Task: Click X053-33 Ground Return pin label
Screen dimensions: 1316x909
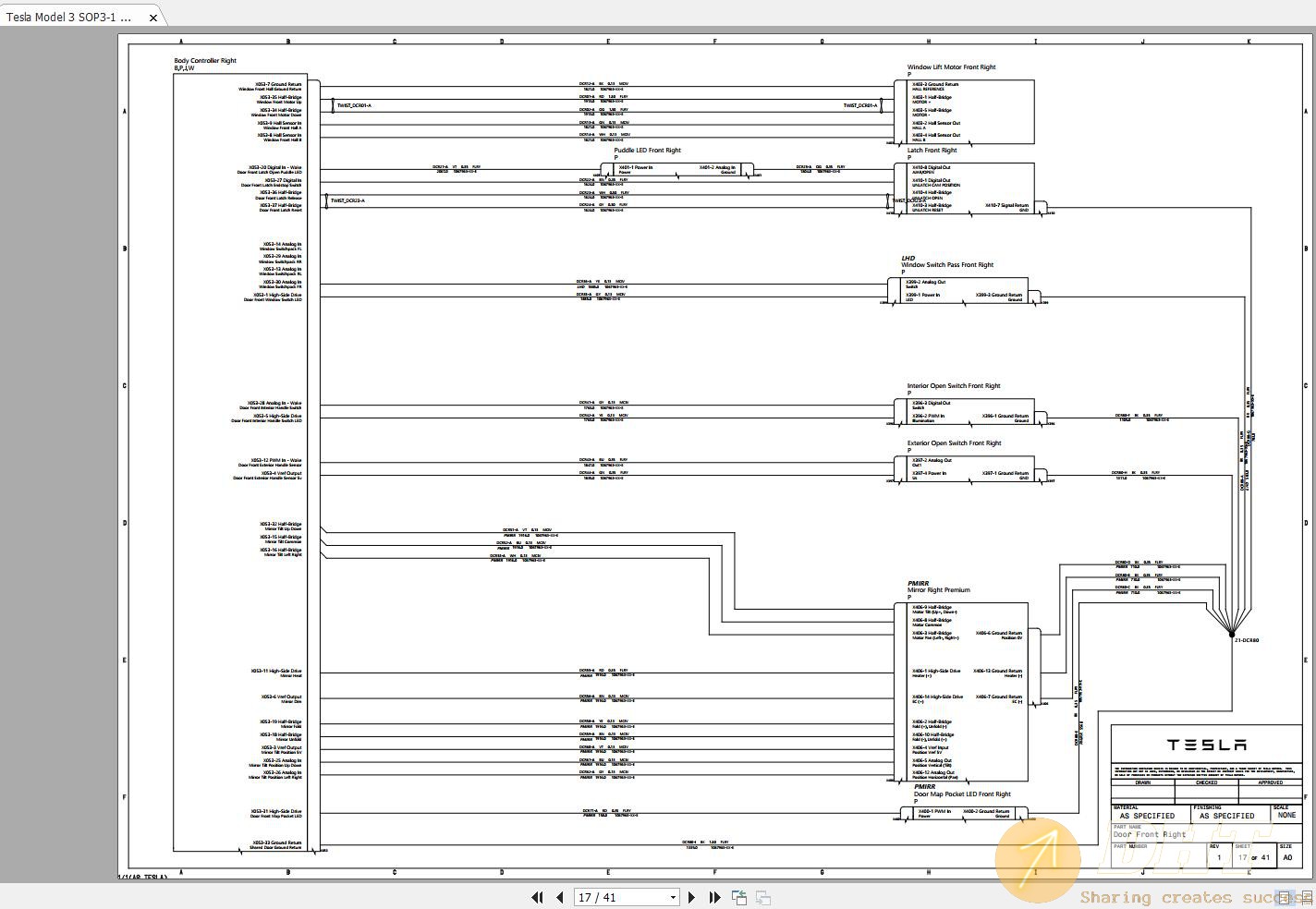Action: [278, 842]
